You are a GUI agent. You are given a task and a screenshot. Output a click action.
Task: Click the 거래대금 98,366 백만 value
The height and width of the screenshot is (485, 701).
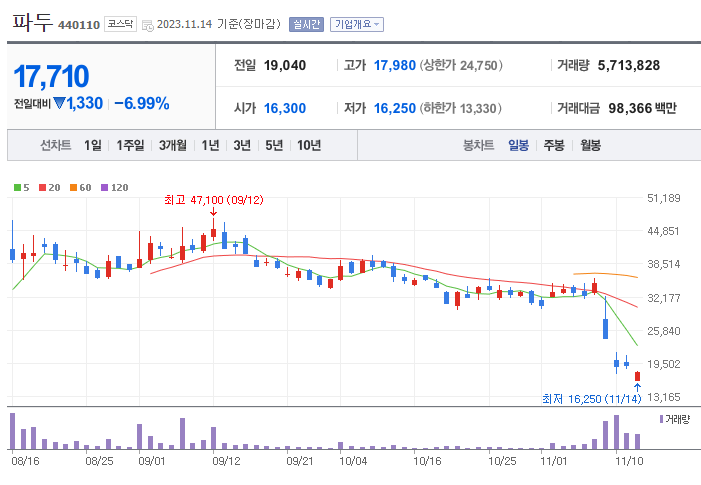[x=642, y=108]
